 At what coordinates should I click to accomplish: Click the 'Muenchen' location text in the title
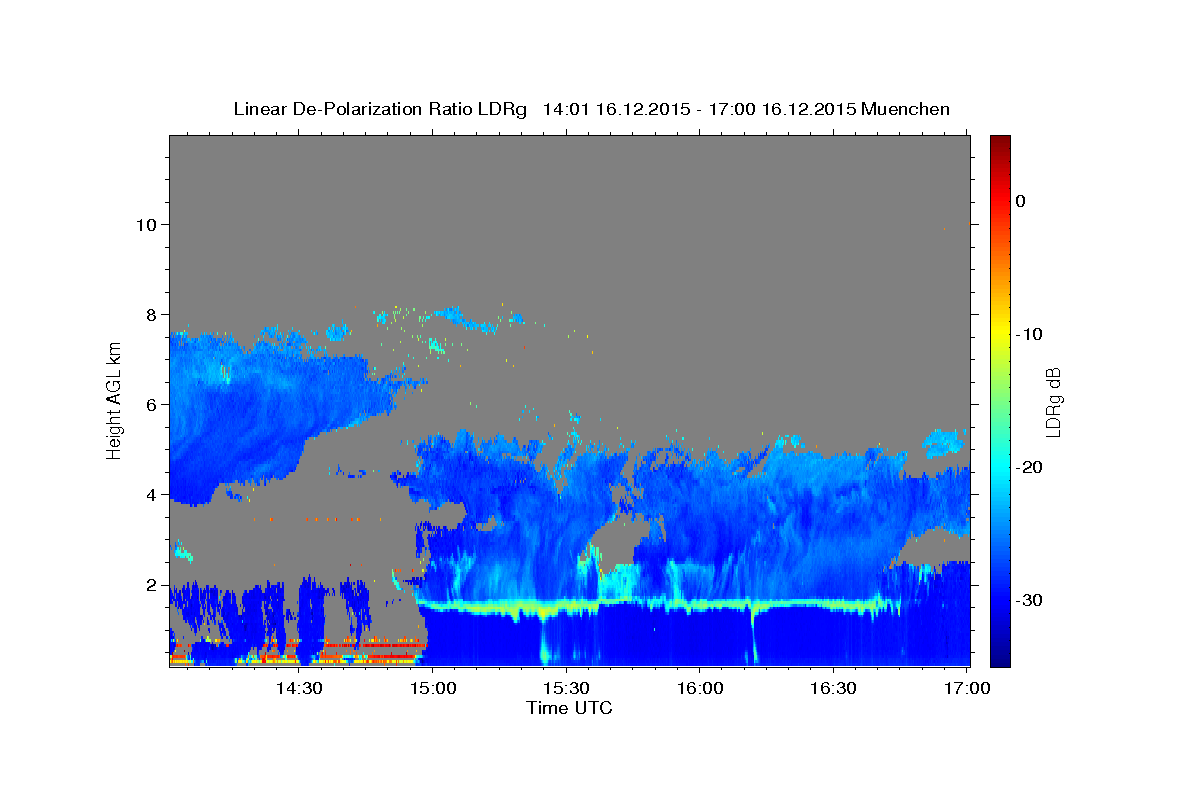(908, 109)
